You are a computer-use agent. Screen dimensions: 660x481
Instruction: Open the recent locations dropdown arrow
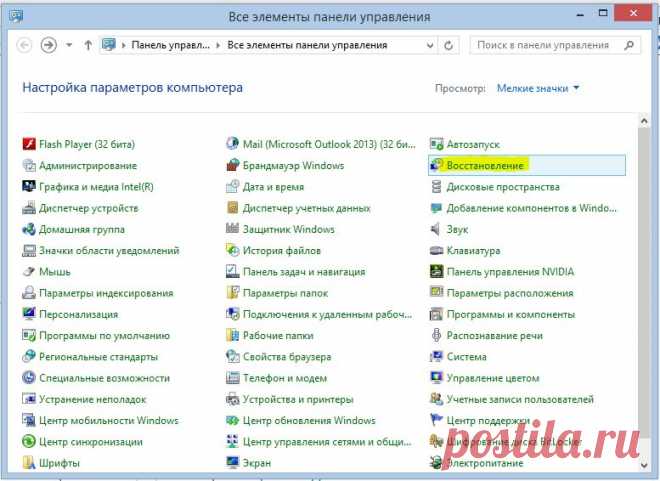[69, 45]
